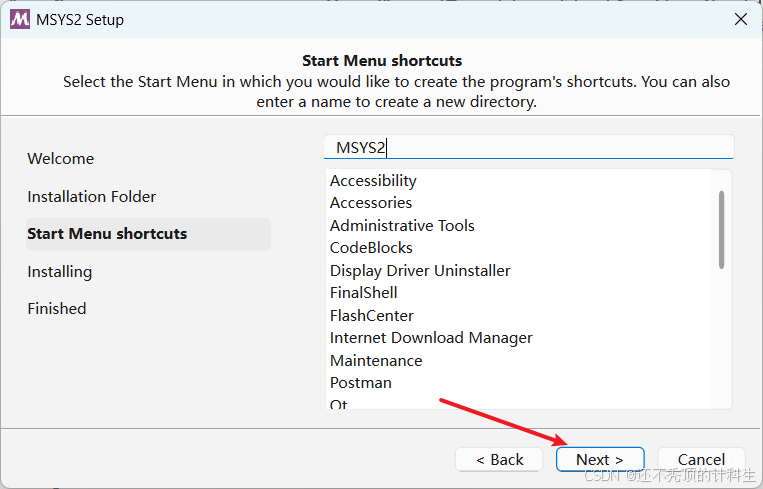Viewport: 763px width, 489px height.
Task: Click the MSYS2 logo icon in title bar
Action: click(20, 19)
